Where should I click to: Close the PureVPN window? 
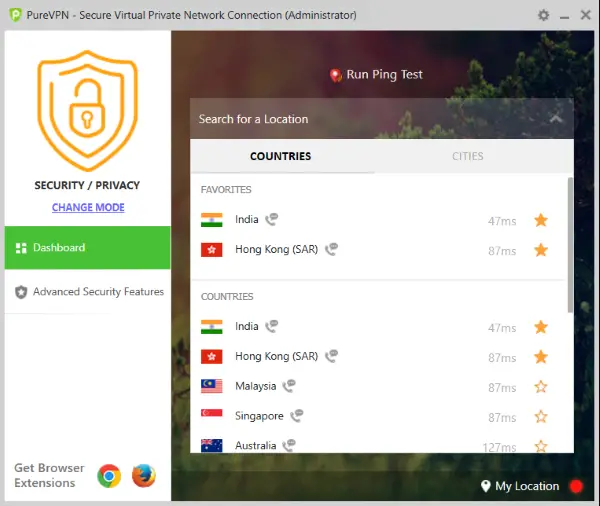[x=585, y=15]
